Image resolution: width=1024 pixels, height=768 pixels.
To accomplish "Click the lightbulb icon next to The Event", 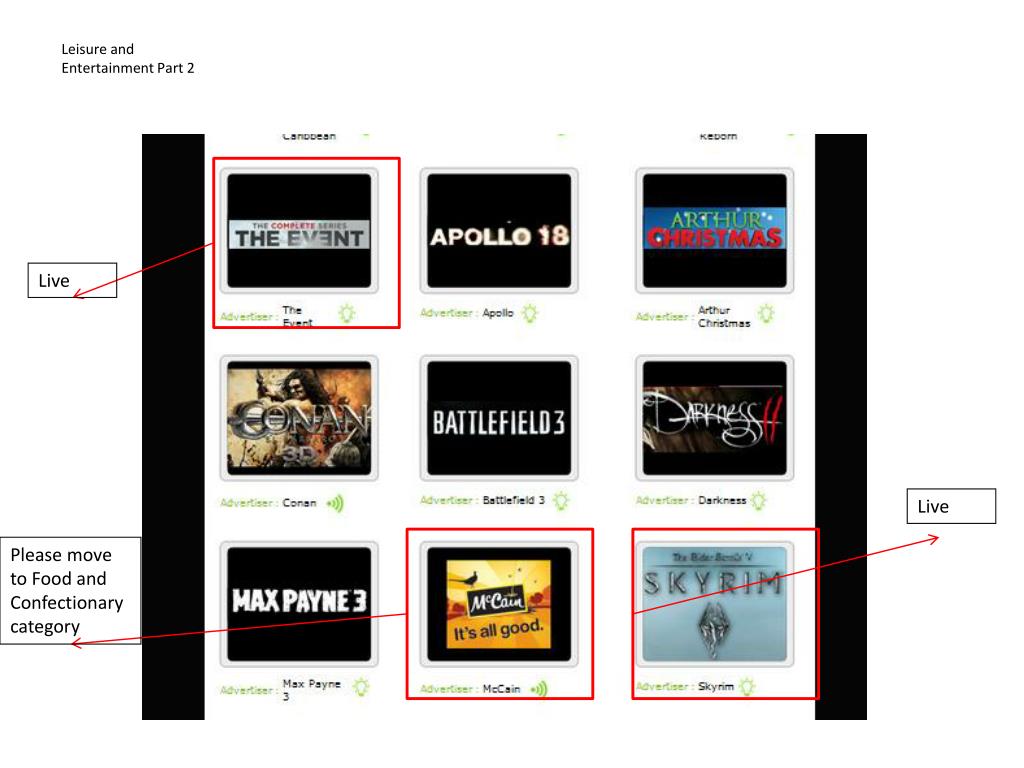I will [347, 314].
